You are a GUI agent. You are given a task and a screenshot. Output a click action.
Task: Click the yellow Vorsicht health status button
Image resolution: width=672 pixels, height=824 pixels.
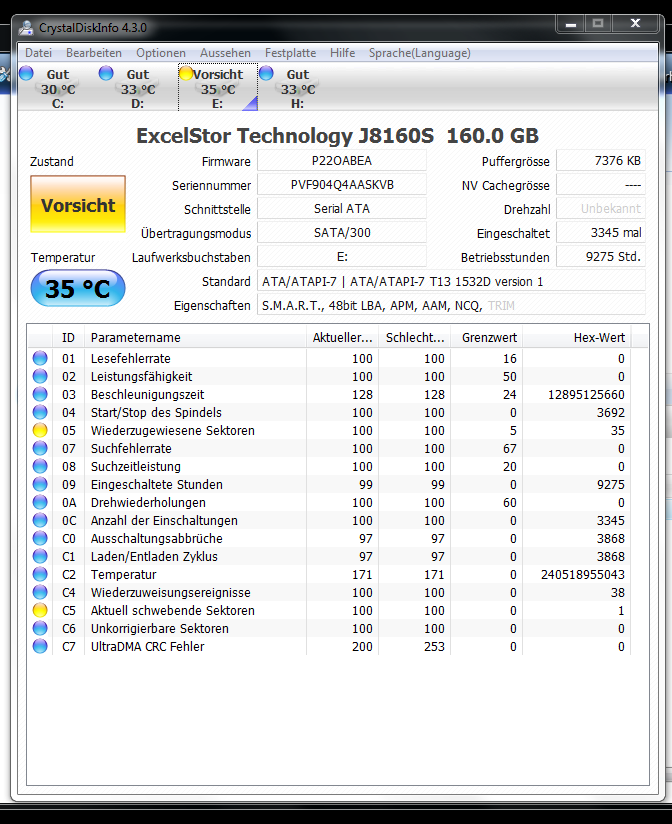78,204
